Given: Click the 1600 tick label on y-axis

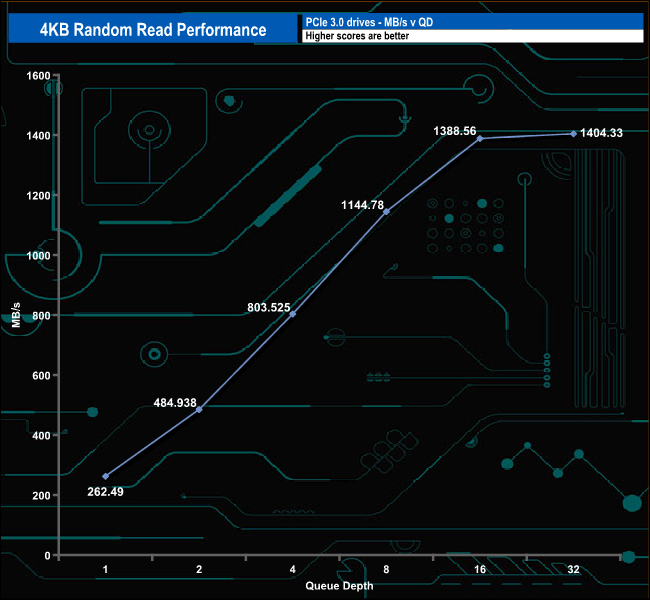Looking at the screenshot, I should [38, 75].
